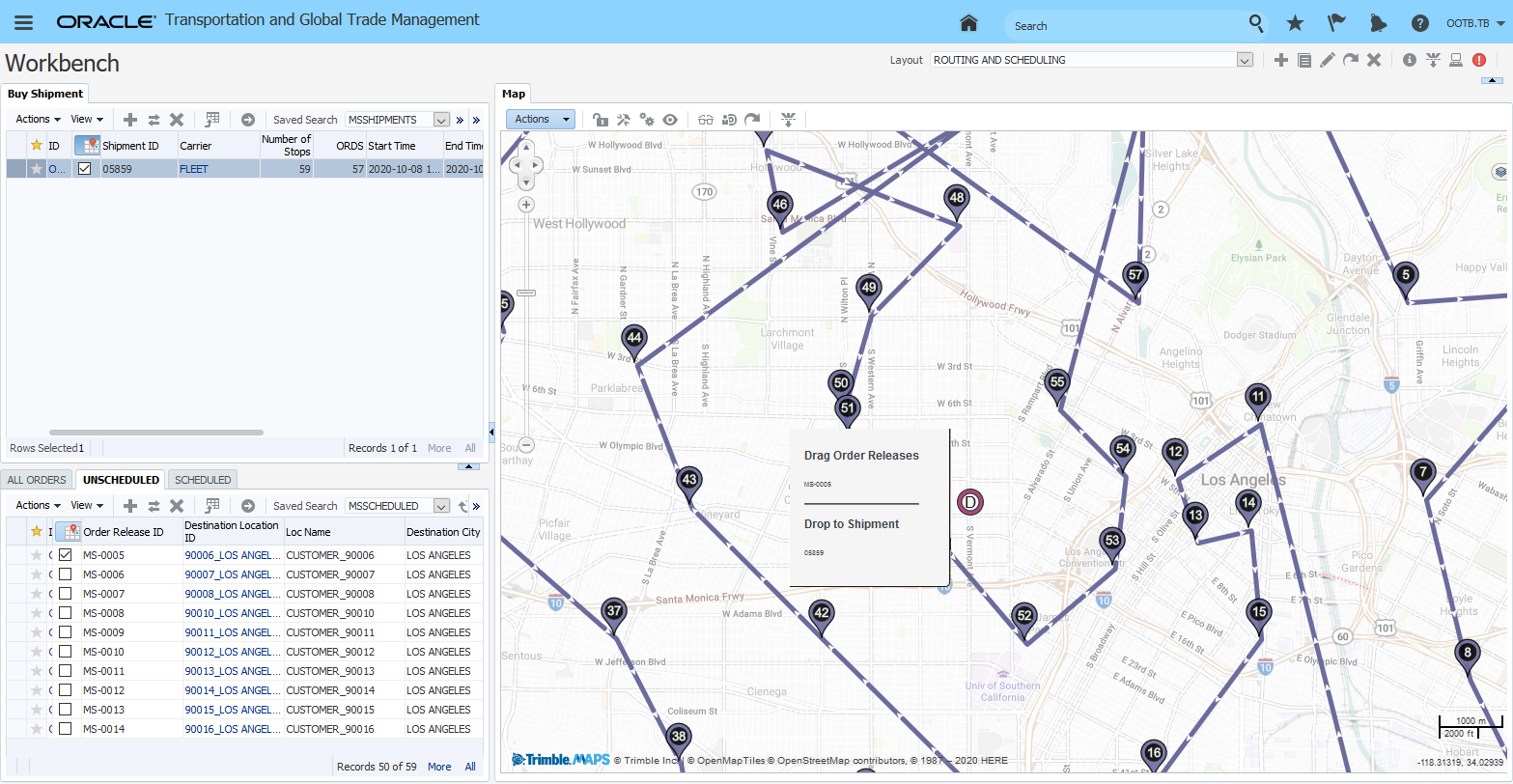Viewport: 1513px width, 784px height.
Task: Open the FLEET carrier link
Action: (193, 169)
